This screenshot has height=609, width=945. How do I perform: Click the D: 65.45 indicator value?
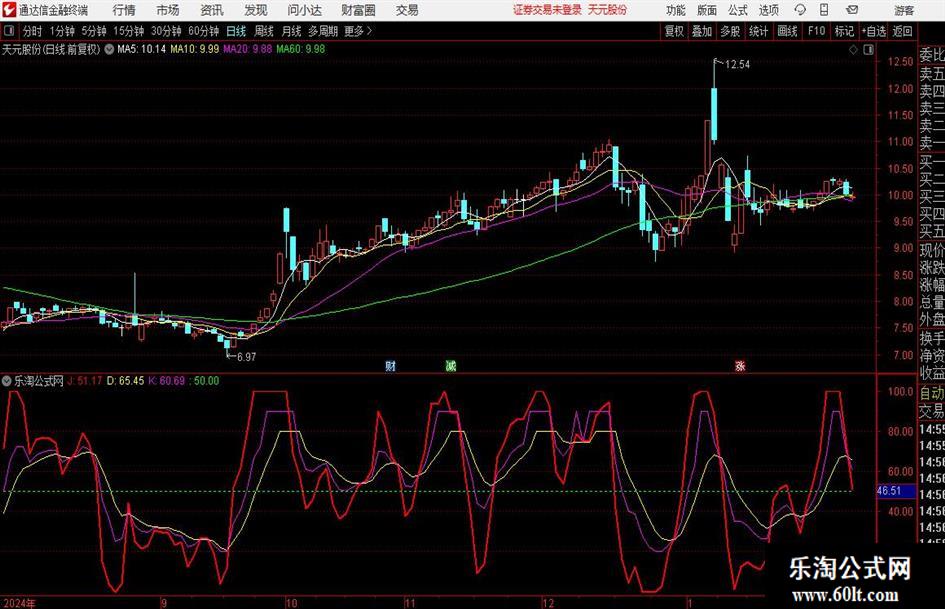[x=125, y=381]
